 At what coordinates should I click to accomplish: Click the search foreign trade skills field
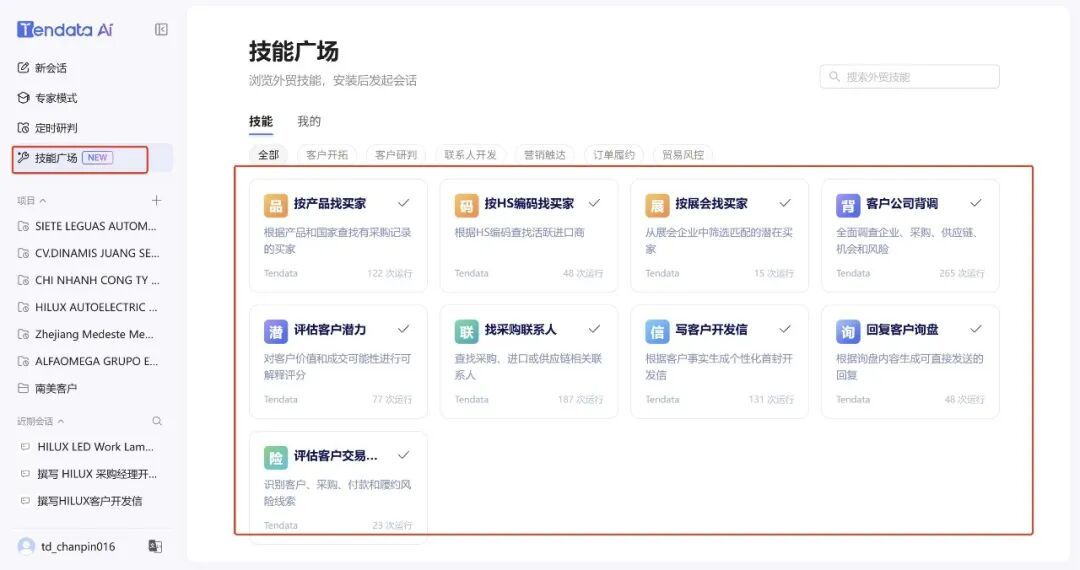click(x=909, y=76)
